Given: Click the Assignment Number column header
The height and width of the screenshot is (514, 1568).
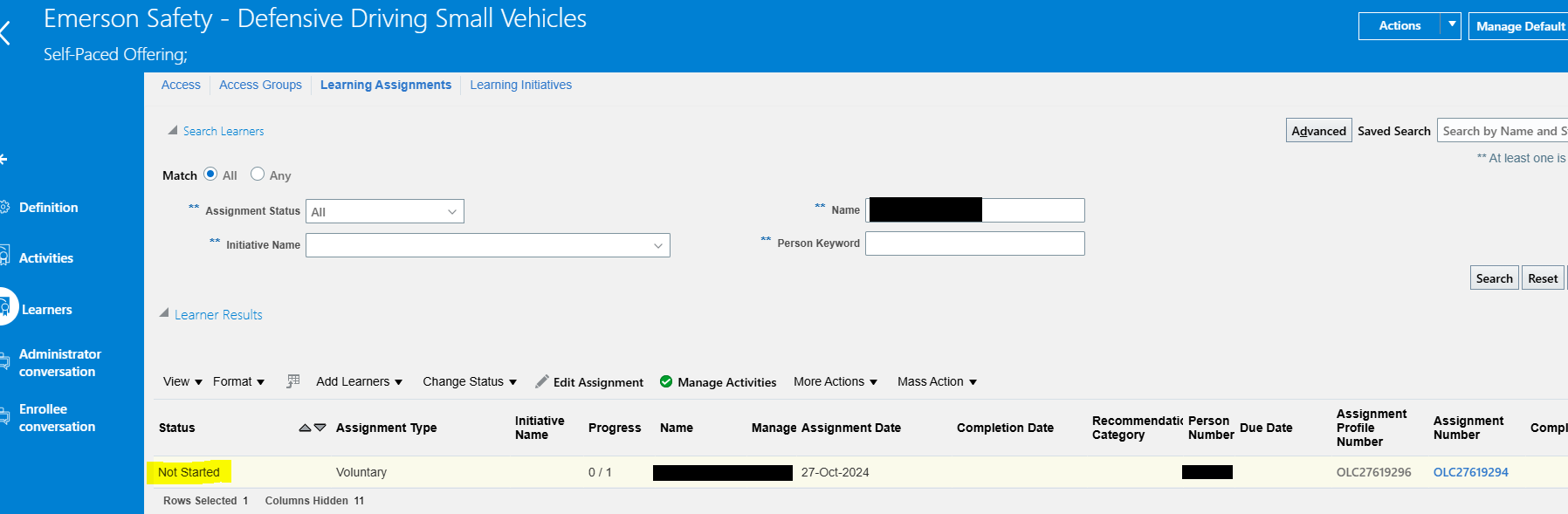Looking at the screenshot, I should pos(1468,428).
